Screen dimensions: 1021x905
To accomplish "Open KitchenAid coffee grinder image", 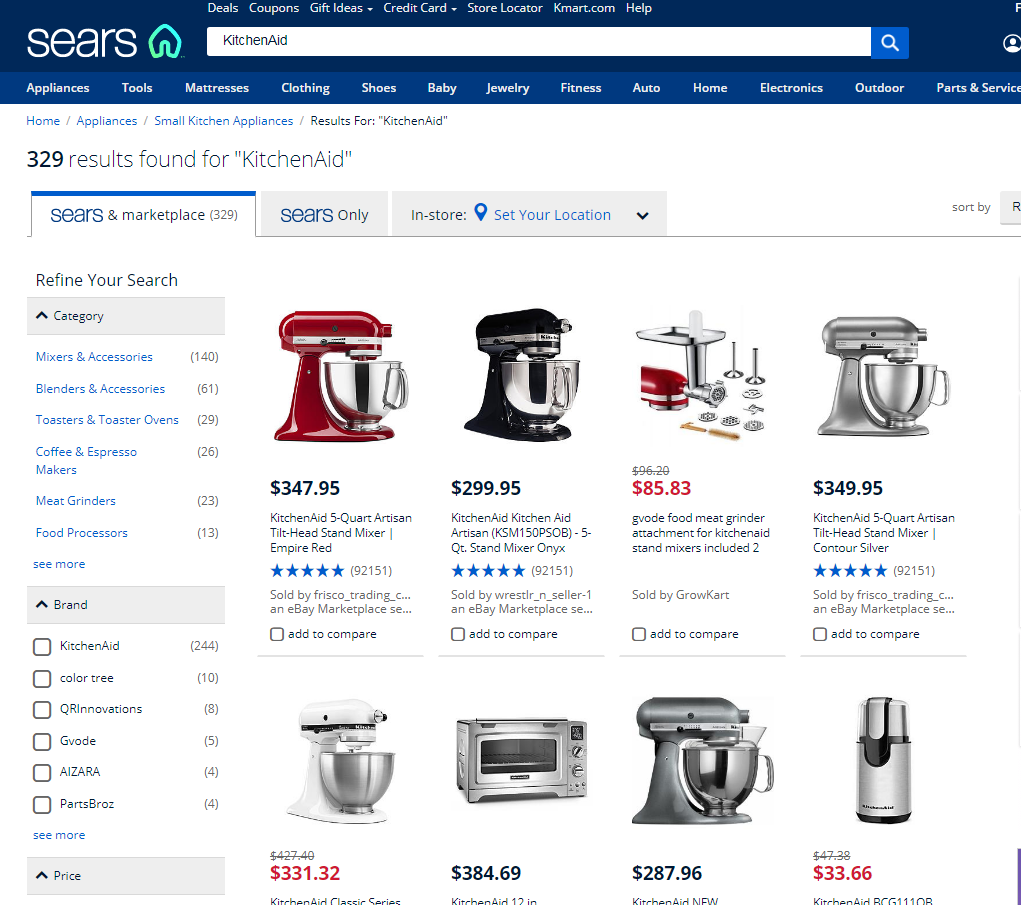I will click(884, 760).
